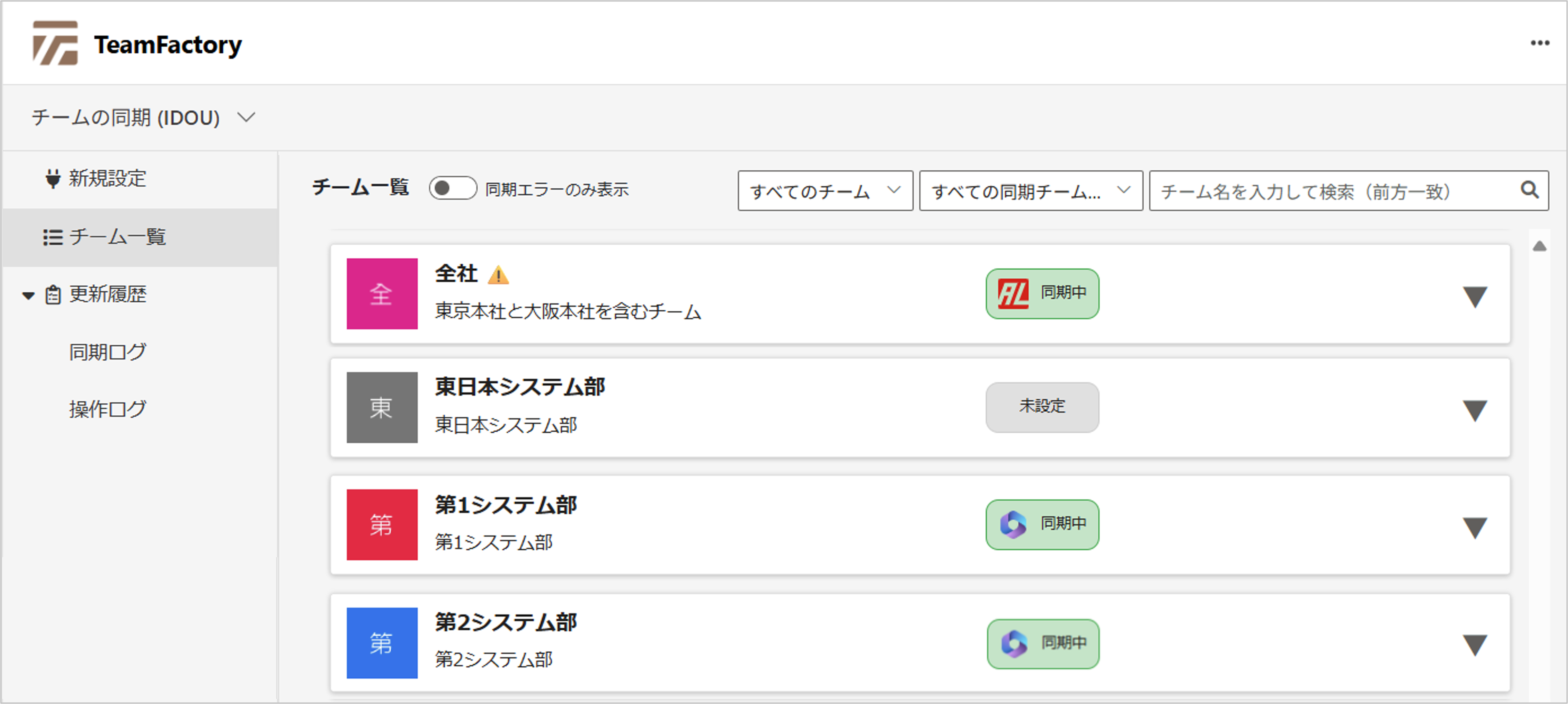Click the 未設定 status button
This screenshot has height=704, width=1568.
click(x=1042, y=407)
